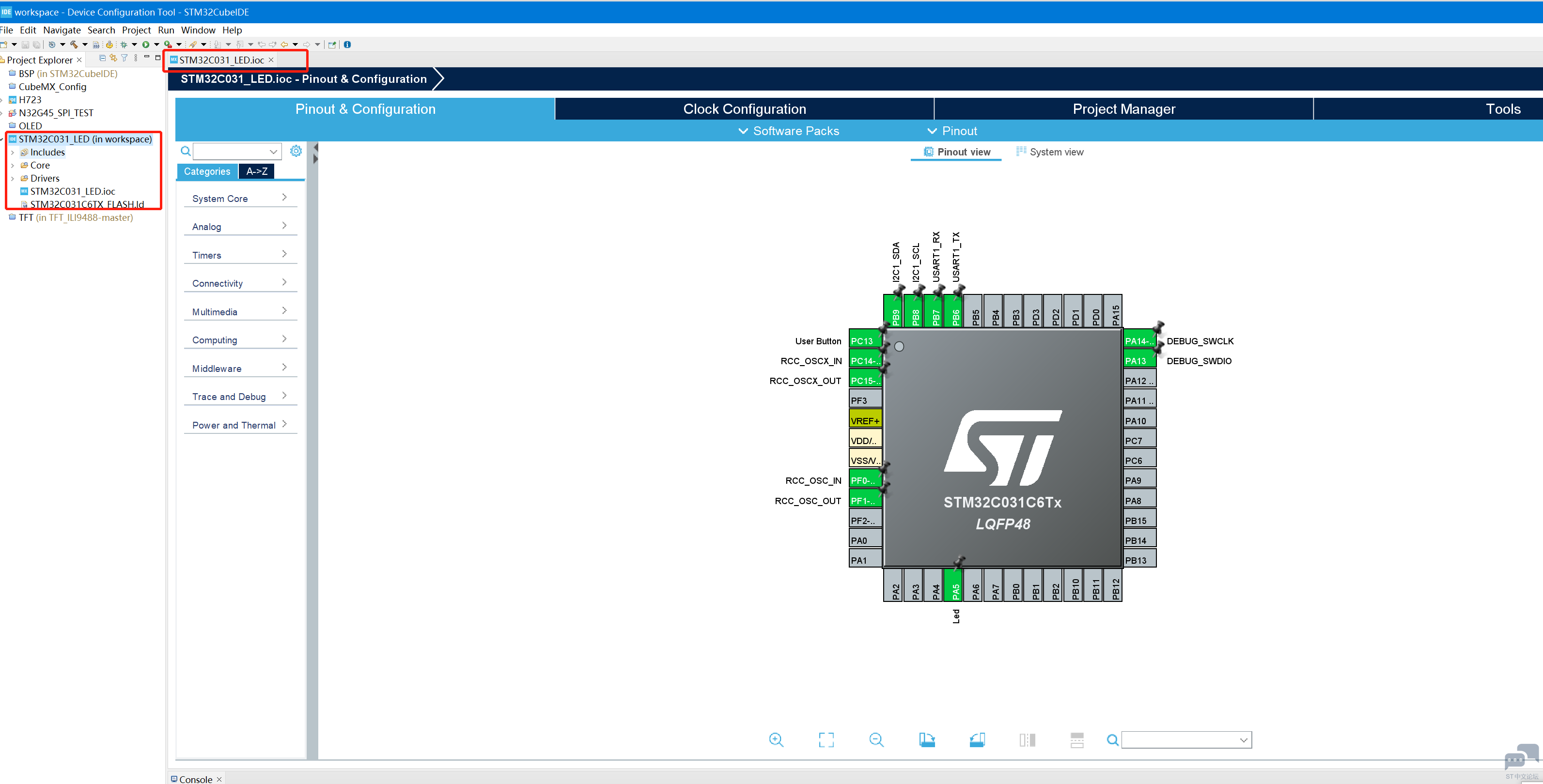The width and height of the screenshot is (1543, 784).
Task: Open the Navigate menu
Action: 62,30
